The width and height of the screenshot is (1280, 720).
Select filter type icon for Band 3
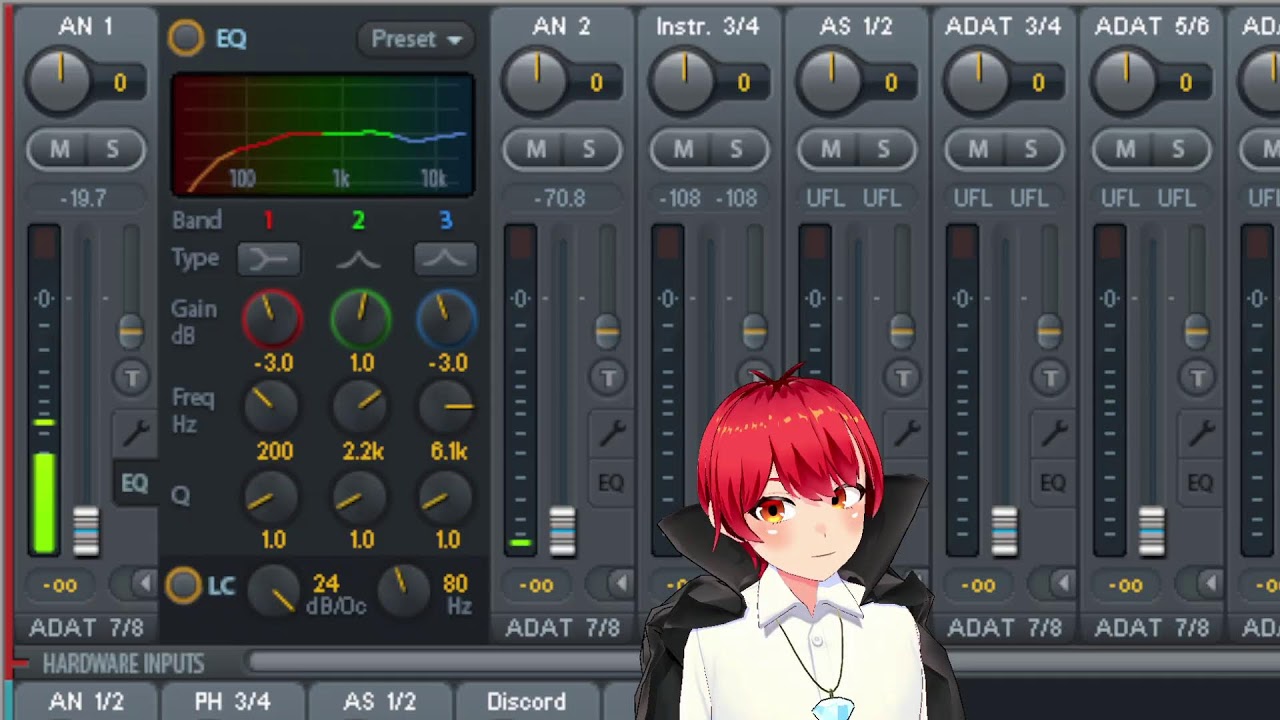pos(445,259)
